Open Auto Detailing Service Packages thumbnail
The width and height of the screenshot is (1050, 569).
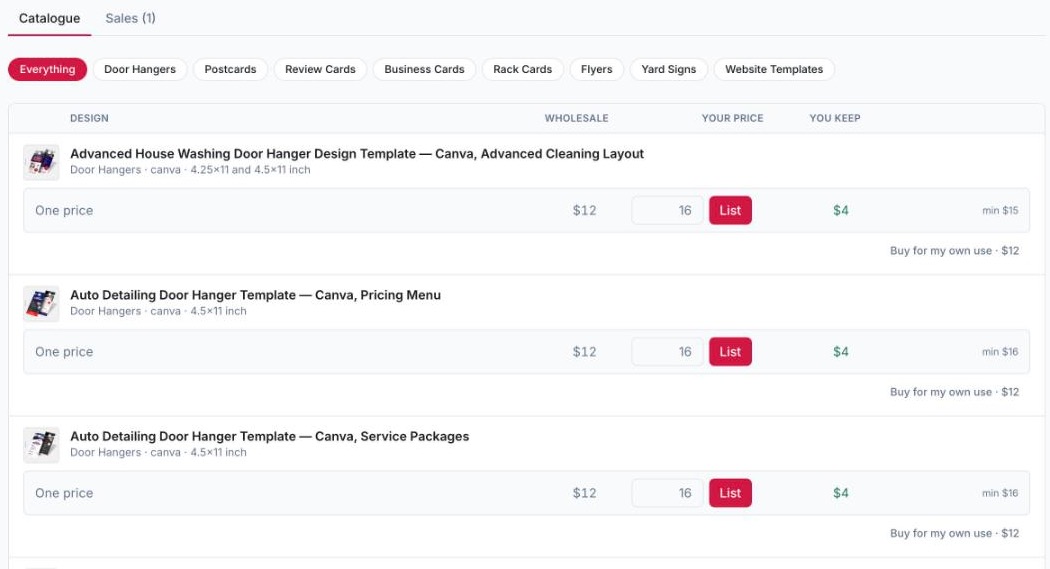pyautogui.click(x=42, y=445)
